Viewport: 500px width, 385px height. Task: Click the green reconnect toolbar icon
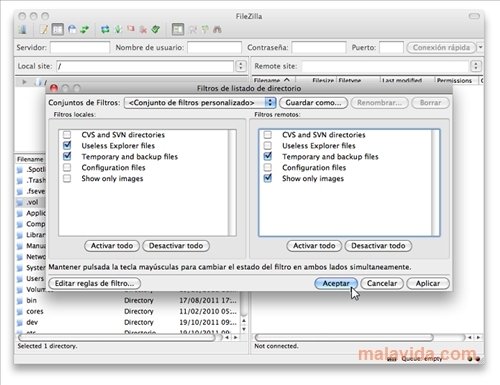(x=156, y=30)
